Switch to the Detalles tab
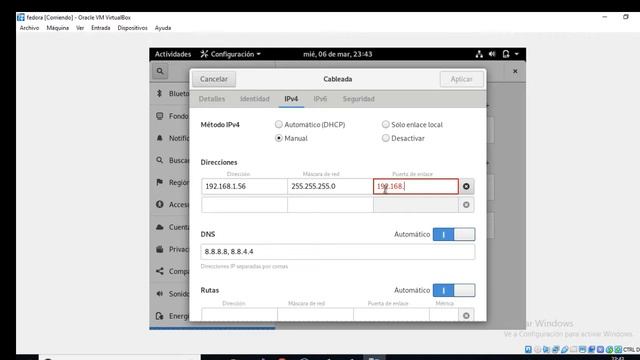640x360 pixels. pyautogui.click(x=212, y=99)
